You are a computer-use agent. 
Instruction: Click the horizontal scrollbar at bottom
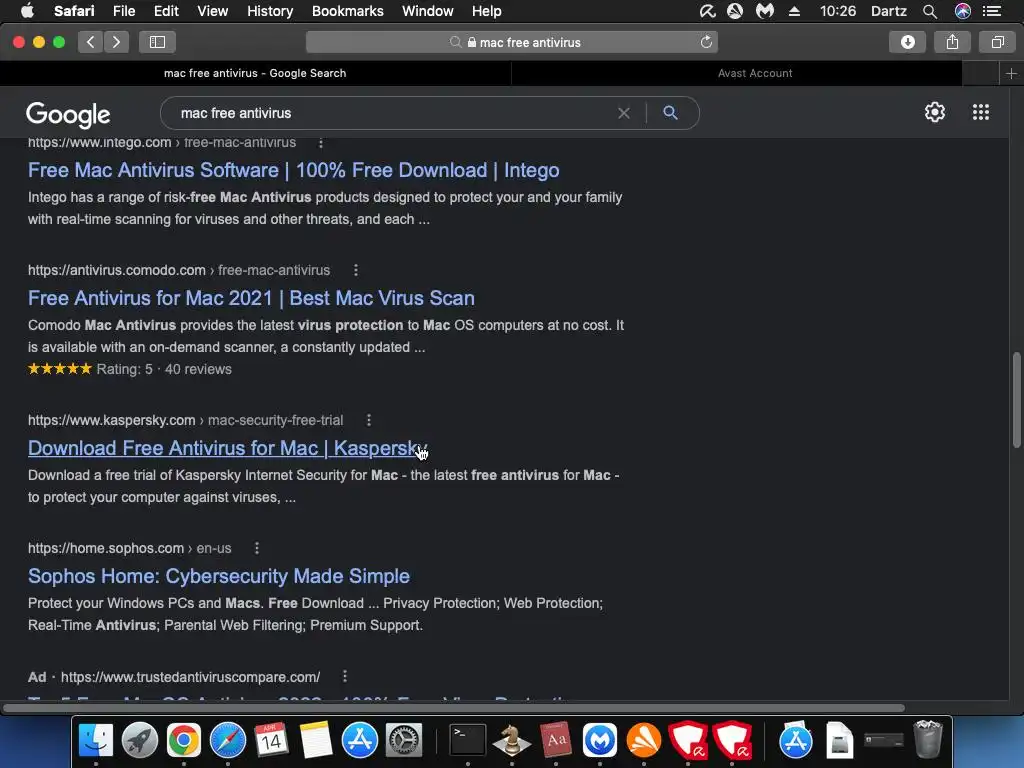coord(453,708)
